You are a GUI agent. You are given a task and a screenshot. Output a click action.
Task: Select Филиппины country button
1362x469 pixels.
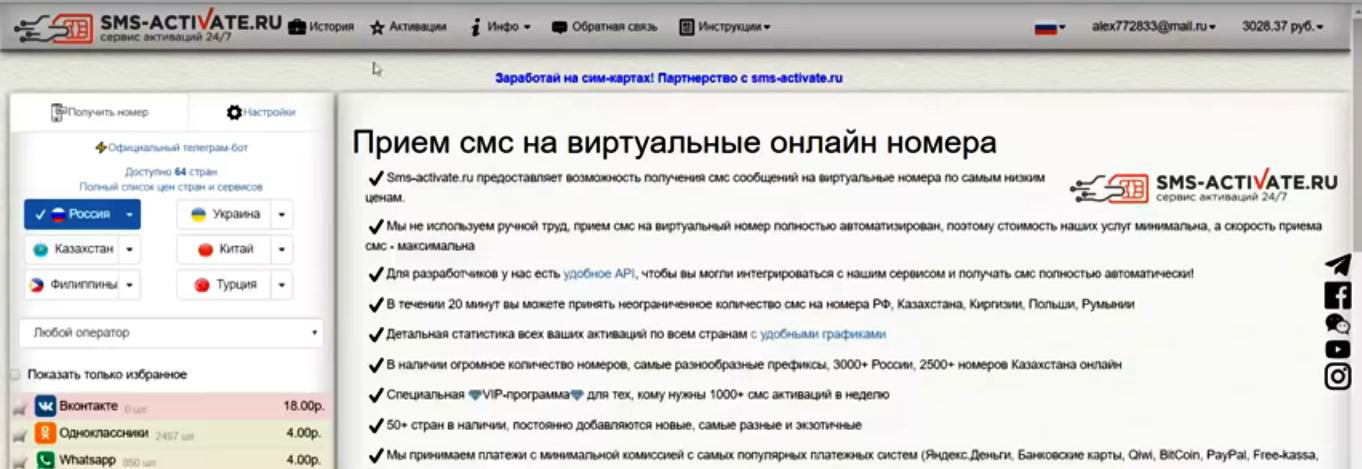tap(72, 284)
